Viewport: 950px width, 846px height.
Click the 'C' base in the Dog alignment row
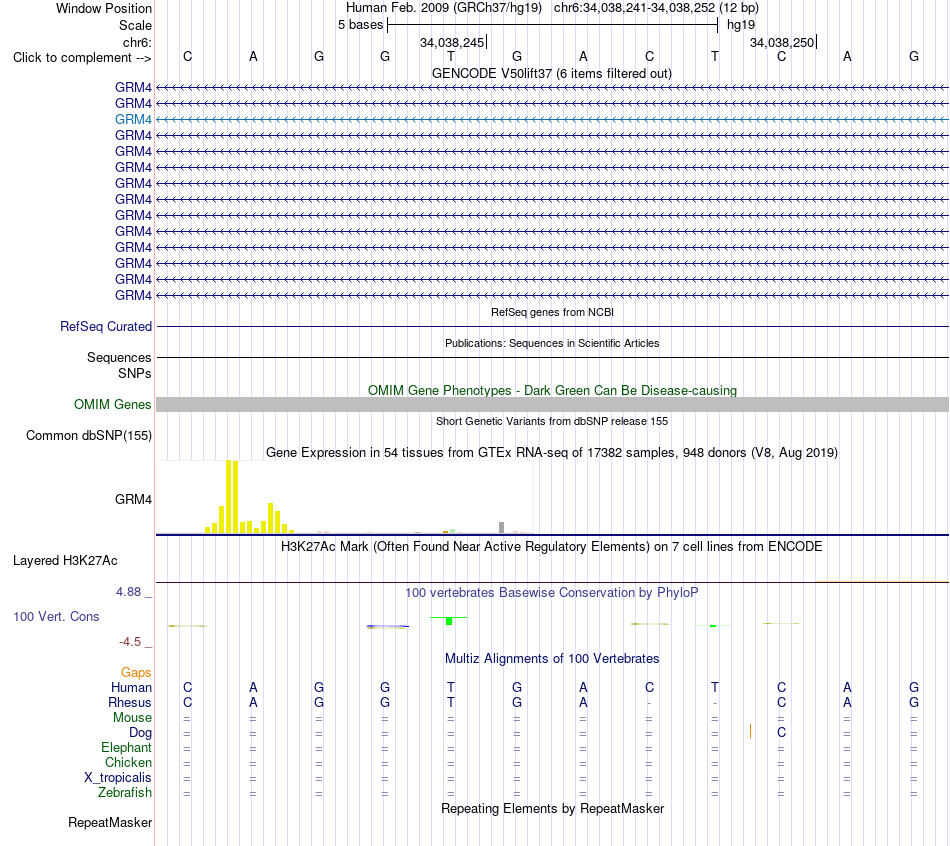coord(782,733)
